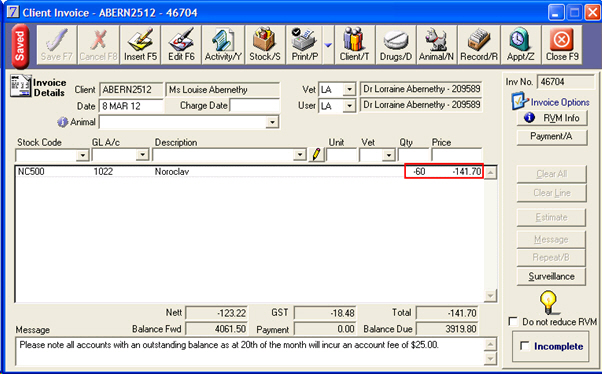Expand the Vet LA dropdown

[x=349, y=90]
